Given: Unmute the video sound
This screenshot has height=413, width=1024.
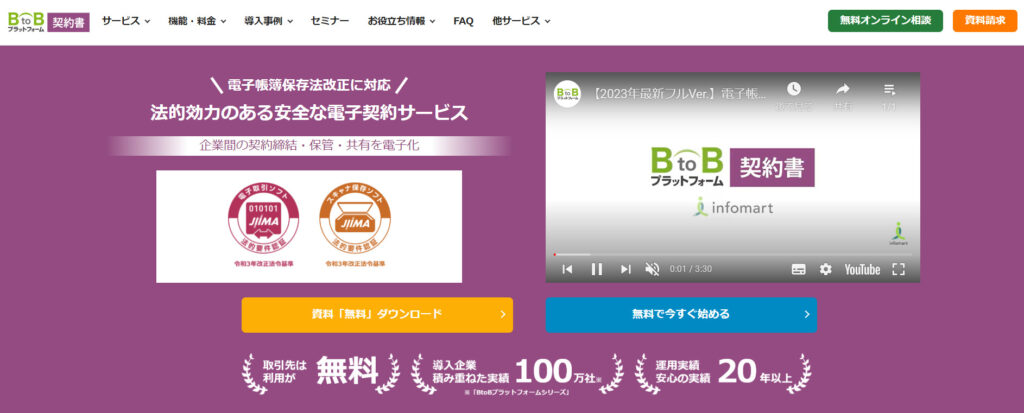Looking at the screenshot, I should coord(652,269).
